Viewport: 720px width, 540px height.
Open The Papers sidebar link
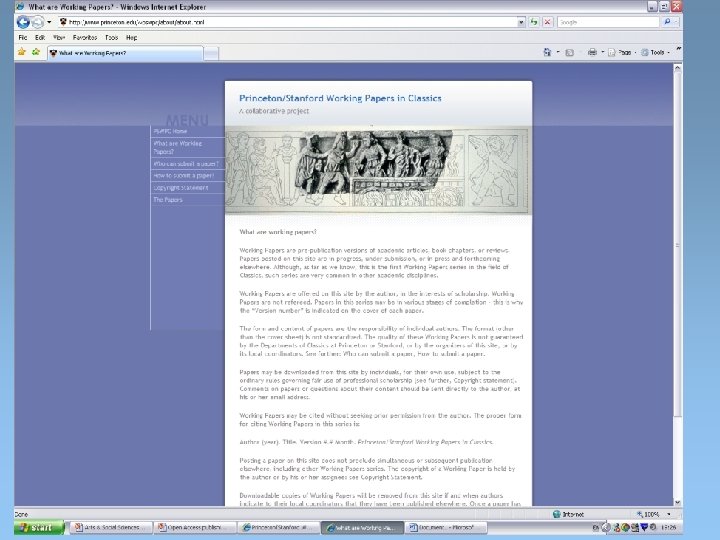coord(168,200)
